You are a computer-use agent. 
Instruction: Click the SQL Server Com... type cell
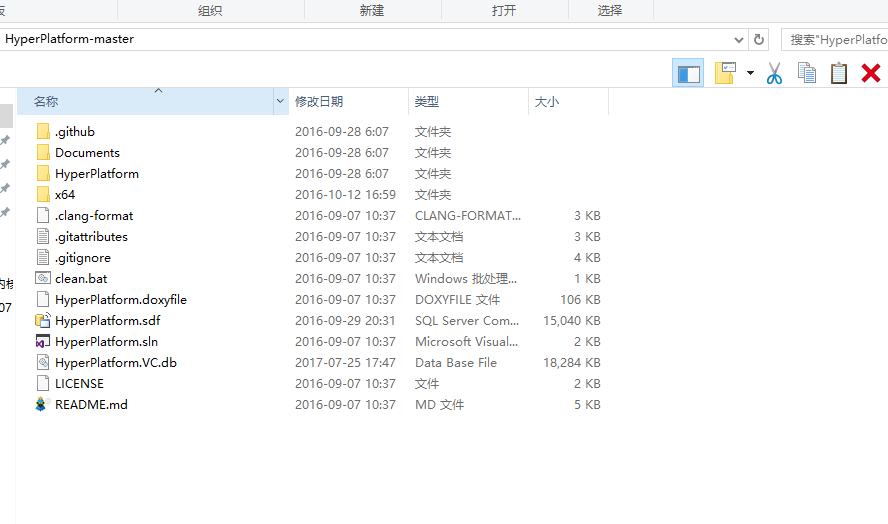point(467,321)
